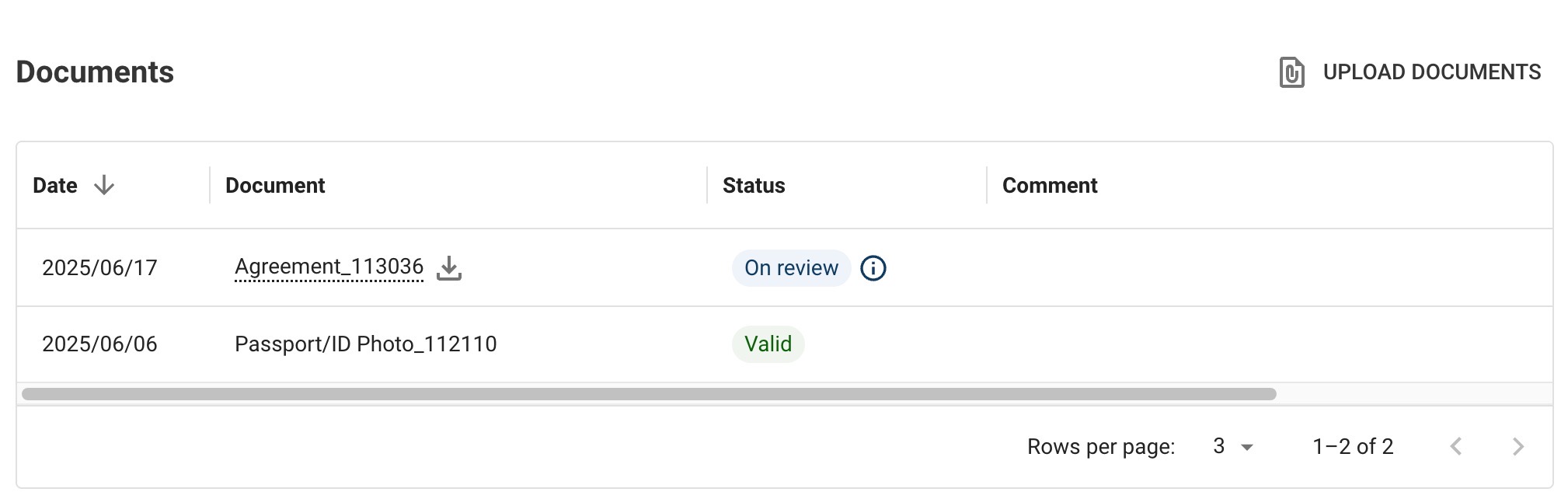The width and height of the screenshot is (1568, 499).
Task: Click the 2025/06/17 date cell
Action: [99, 268]
